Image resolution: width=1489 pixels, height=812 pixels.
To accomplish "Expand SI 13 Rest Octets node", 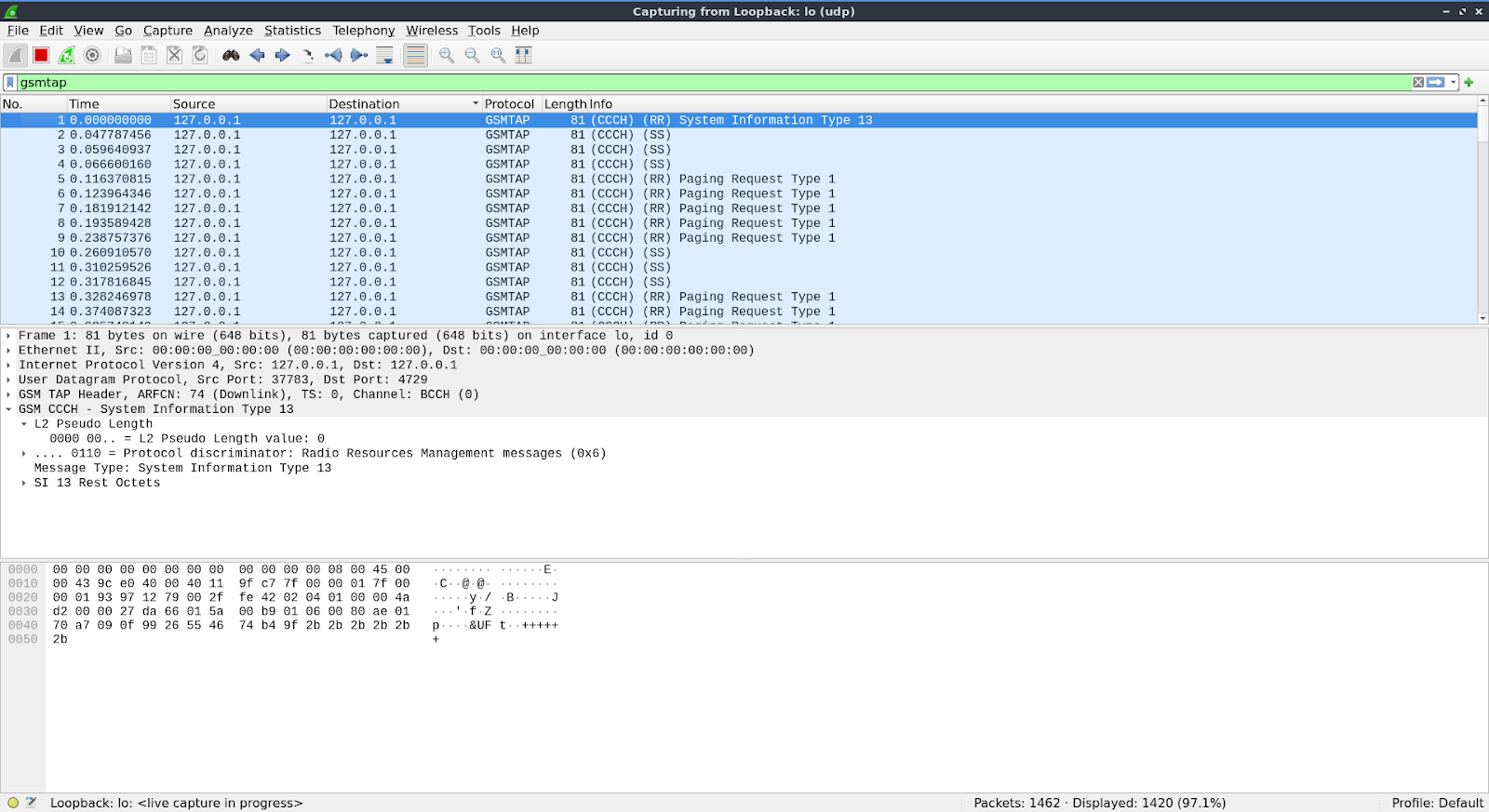I will point(24,483).
